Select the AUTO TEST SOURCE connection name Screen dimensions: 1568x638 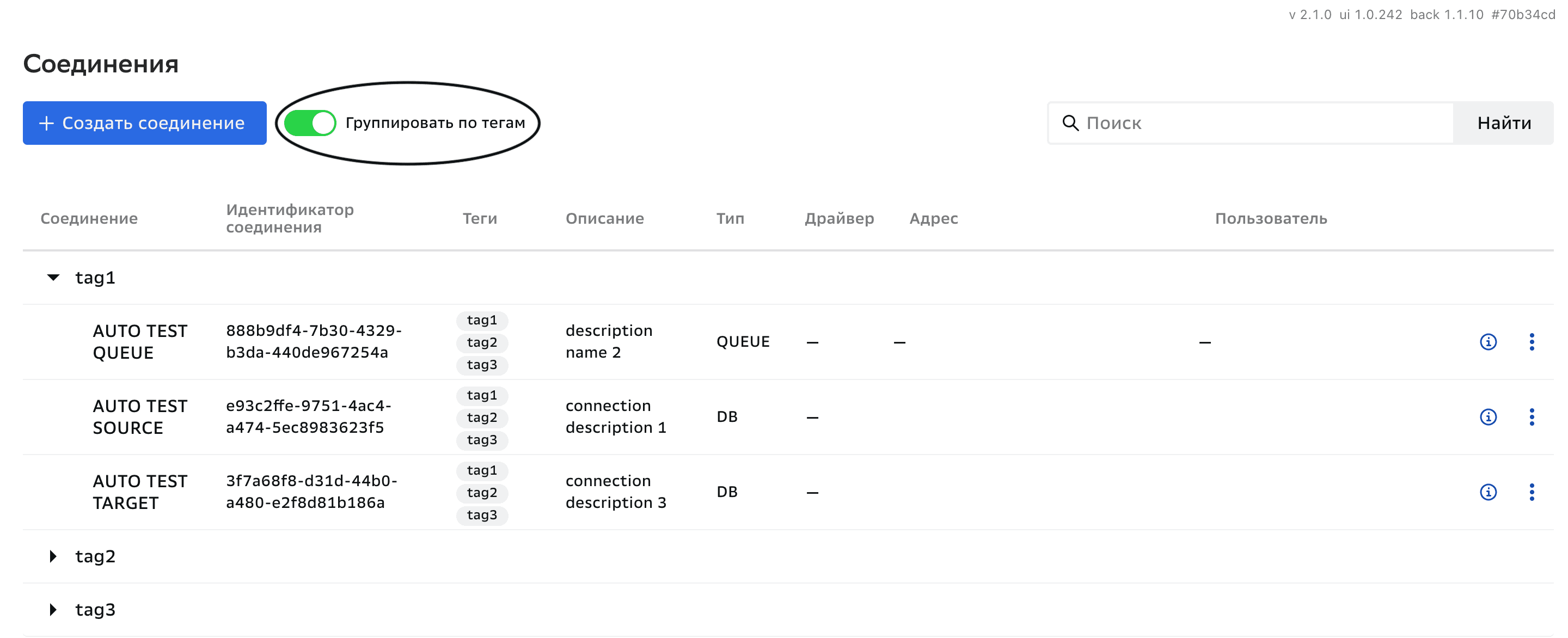tap(140, 417)
